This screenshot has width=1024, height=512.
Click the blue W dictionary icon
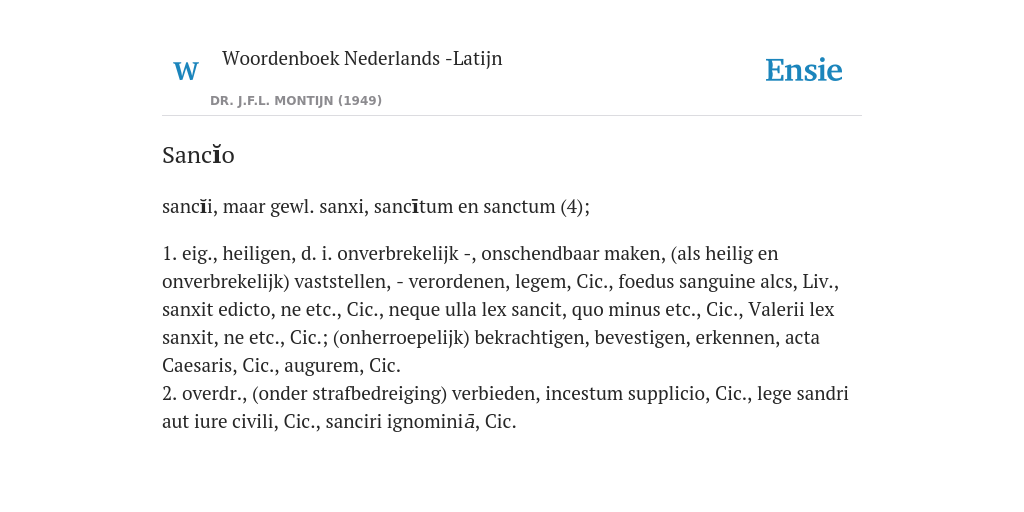[x=185, y=71]
